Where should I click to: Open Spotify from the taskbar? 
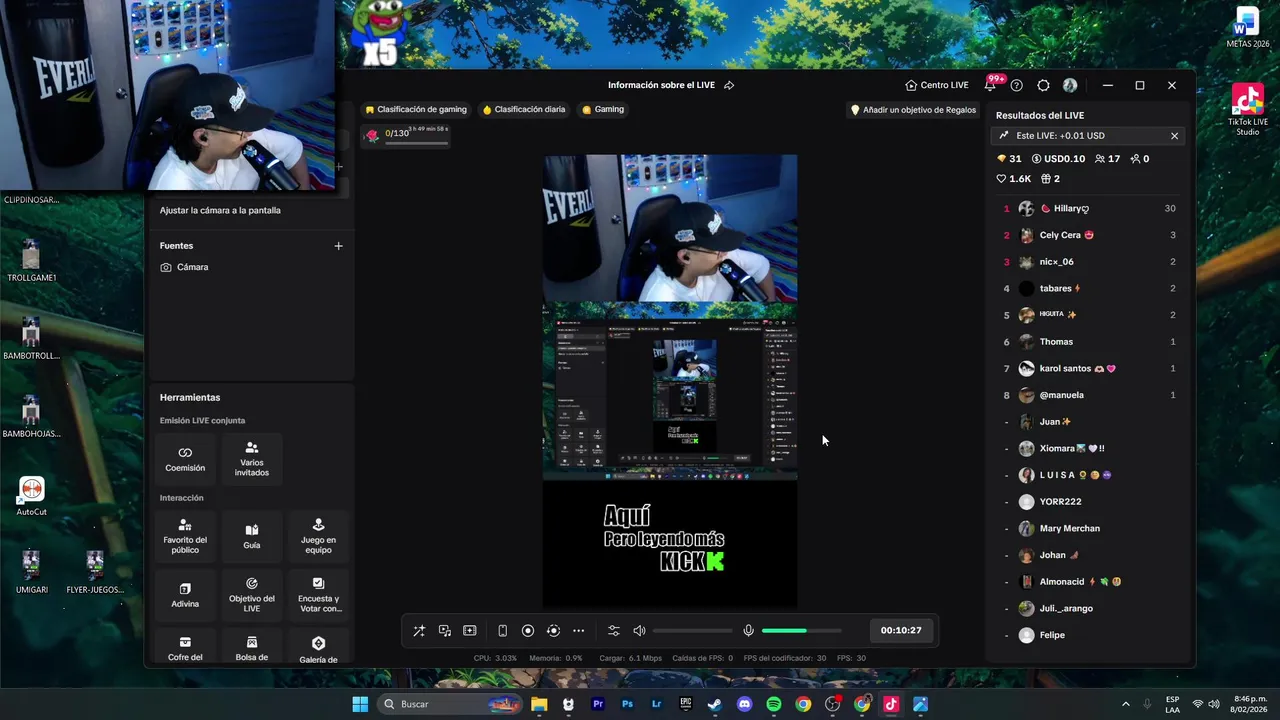click(x=774, y=705)
